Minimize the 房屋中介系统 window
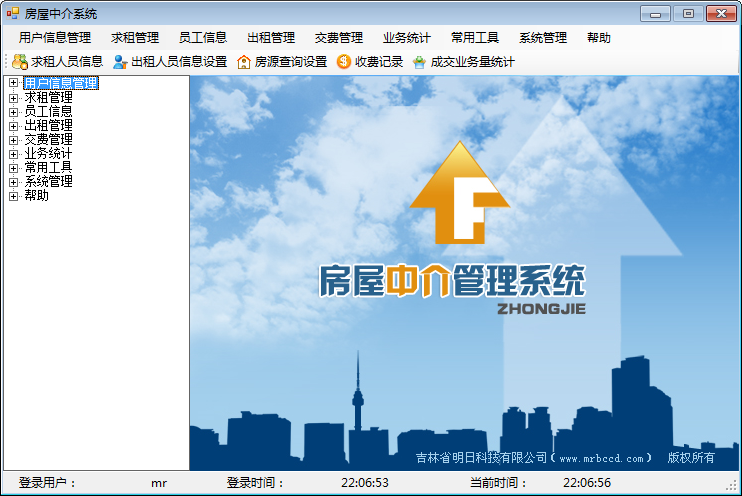 point(655,14)
